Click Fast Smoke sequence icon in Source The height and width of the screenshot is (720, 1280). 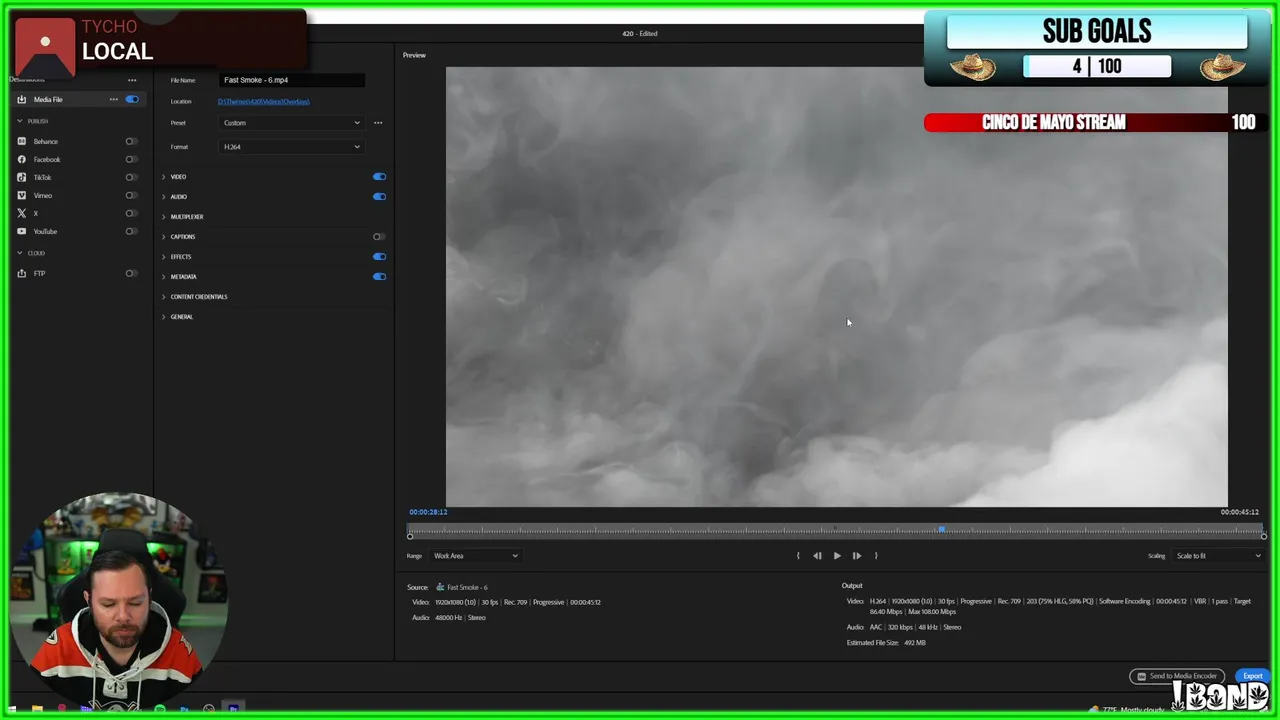(440, 587)
